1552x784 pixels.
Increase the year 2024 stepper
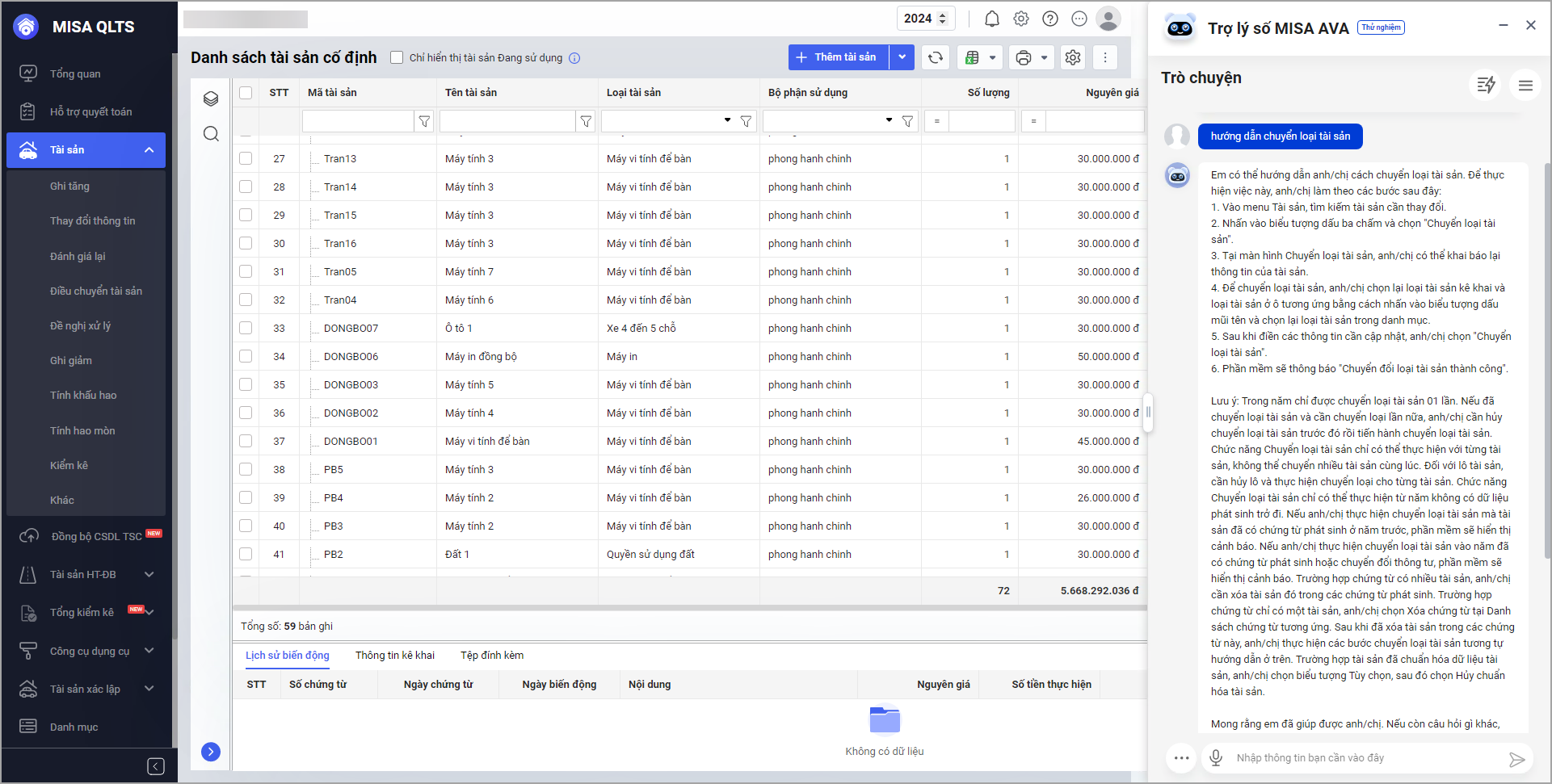(942, 15)
